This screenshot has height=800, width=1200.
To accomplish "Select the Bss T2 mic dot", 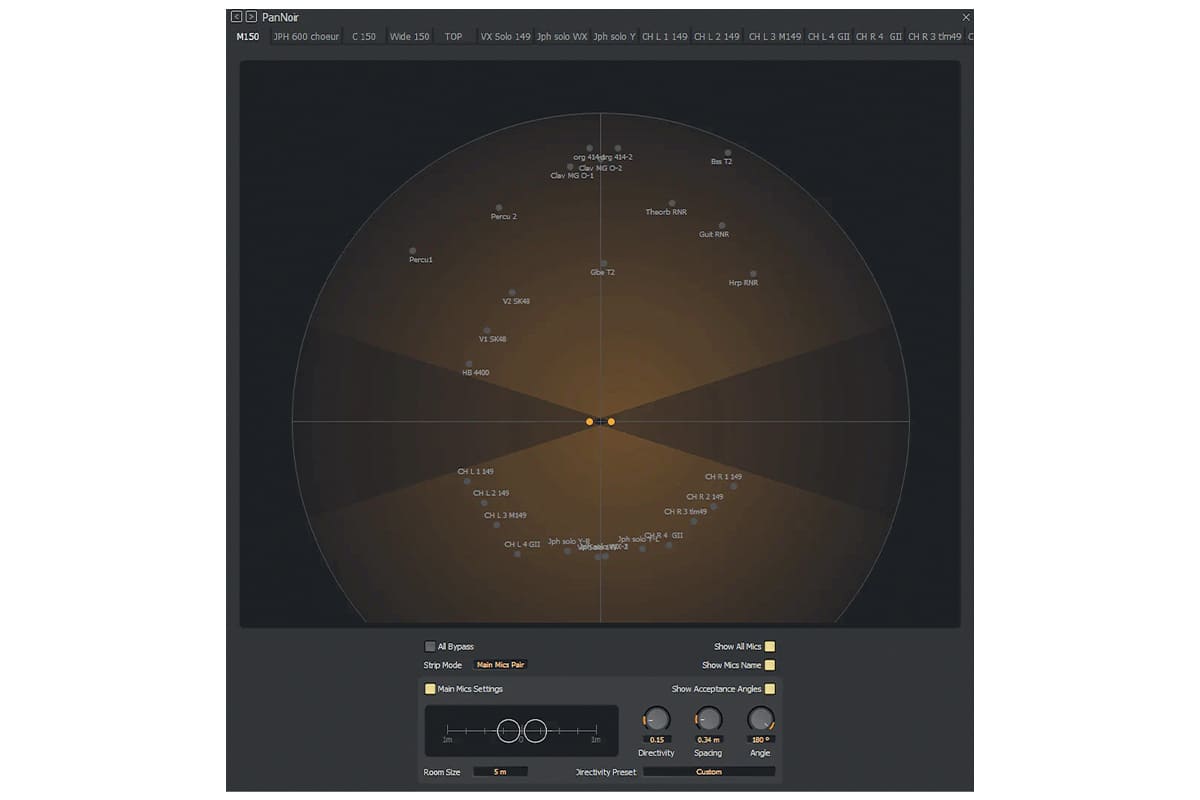I will [x=728, y=153].
